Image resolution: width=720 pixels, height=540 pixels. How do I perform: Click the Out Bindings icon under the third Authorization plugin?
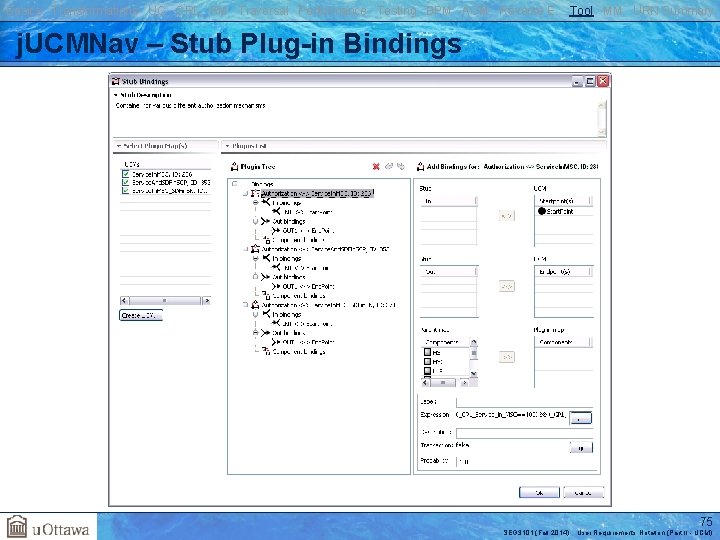[265, 333]
